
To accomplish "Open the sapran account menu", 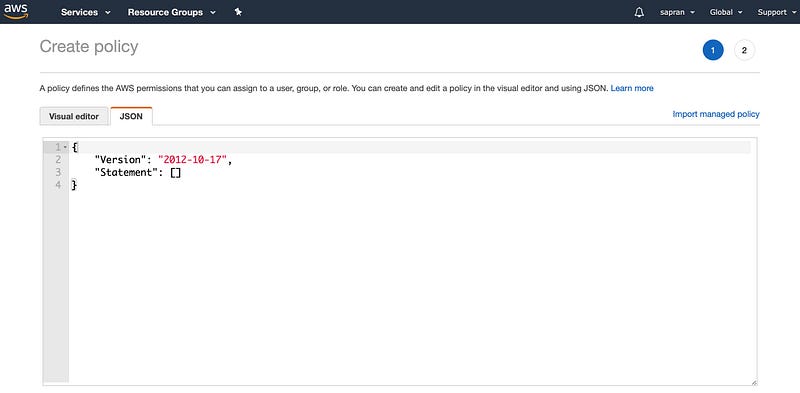I will (677, 12).
